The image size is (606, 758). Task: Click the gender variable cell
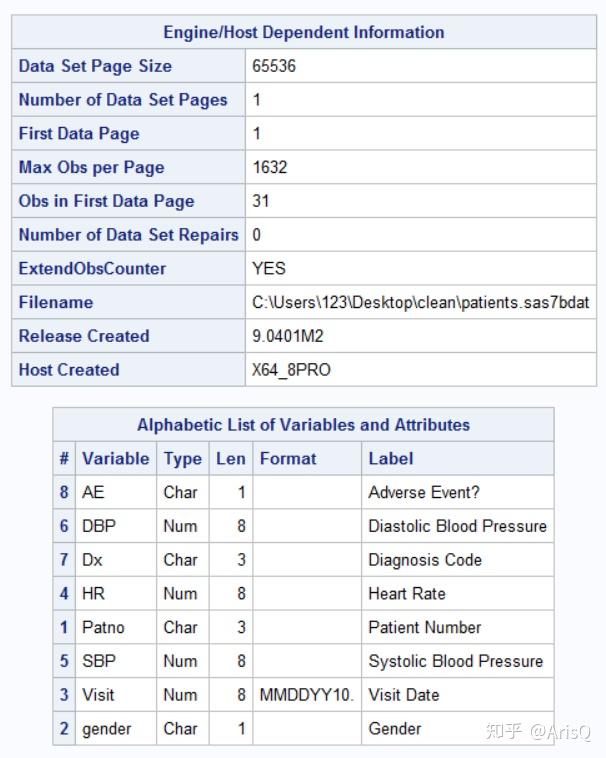106,729
